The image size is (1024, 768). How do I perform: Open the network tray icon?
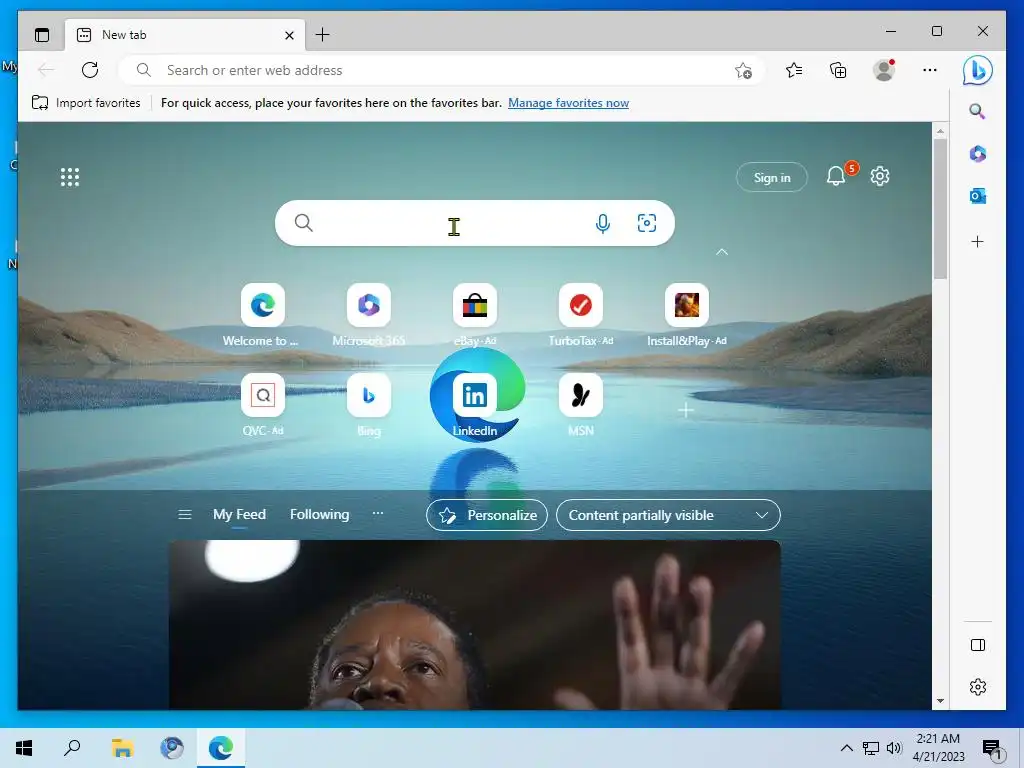[x=871, y=748]
